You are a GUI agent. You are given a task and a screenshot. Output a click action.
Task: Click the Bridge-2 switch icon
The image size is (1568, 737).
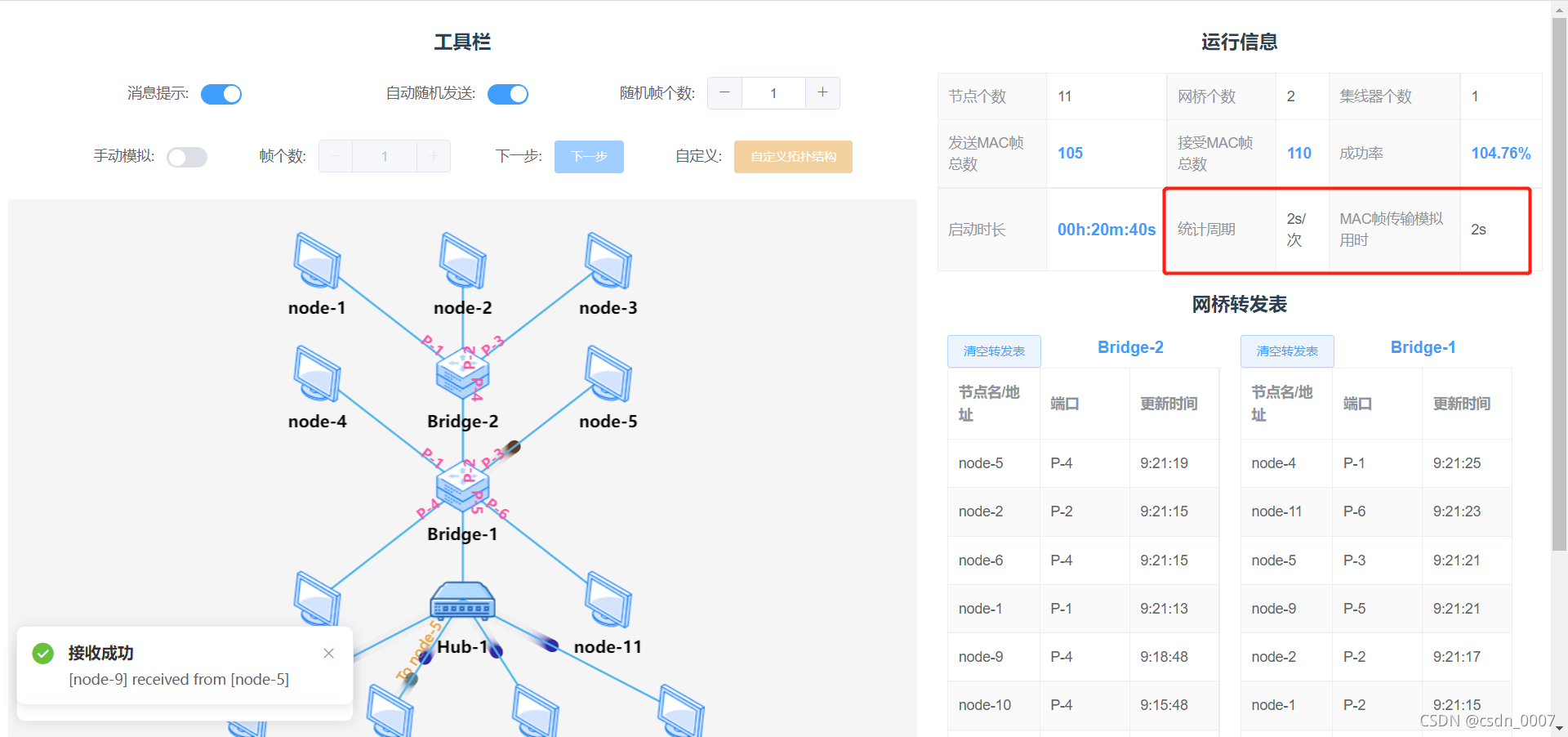(462, 374)
